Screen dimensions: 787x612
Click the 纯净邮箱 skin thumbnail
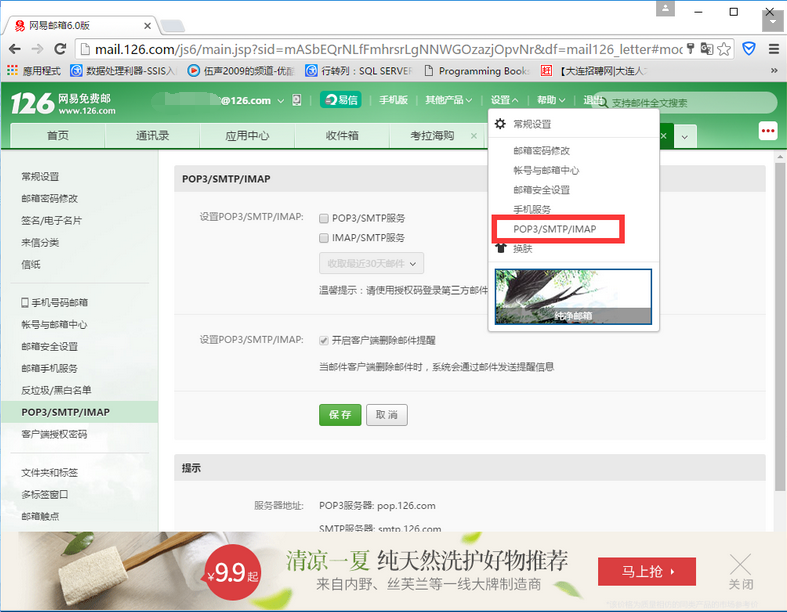tap(573, 297)
